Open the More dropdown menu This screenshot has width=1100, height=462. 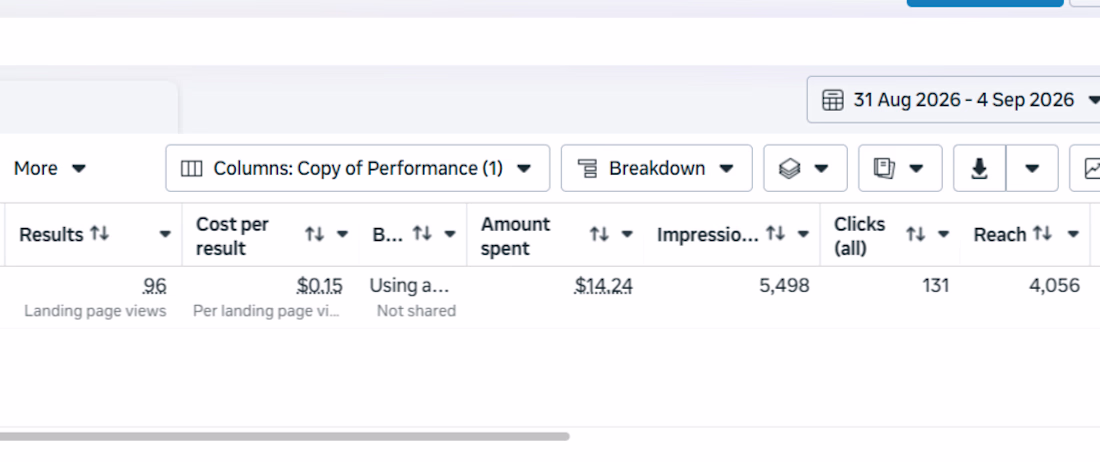[x=49, y=168]
